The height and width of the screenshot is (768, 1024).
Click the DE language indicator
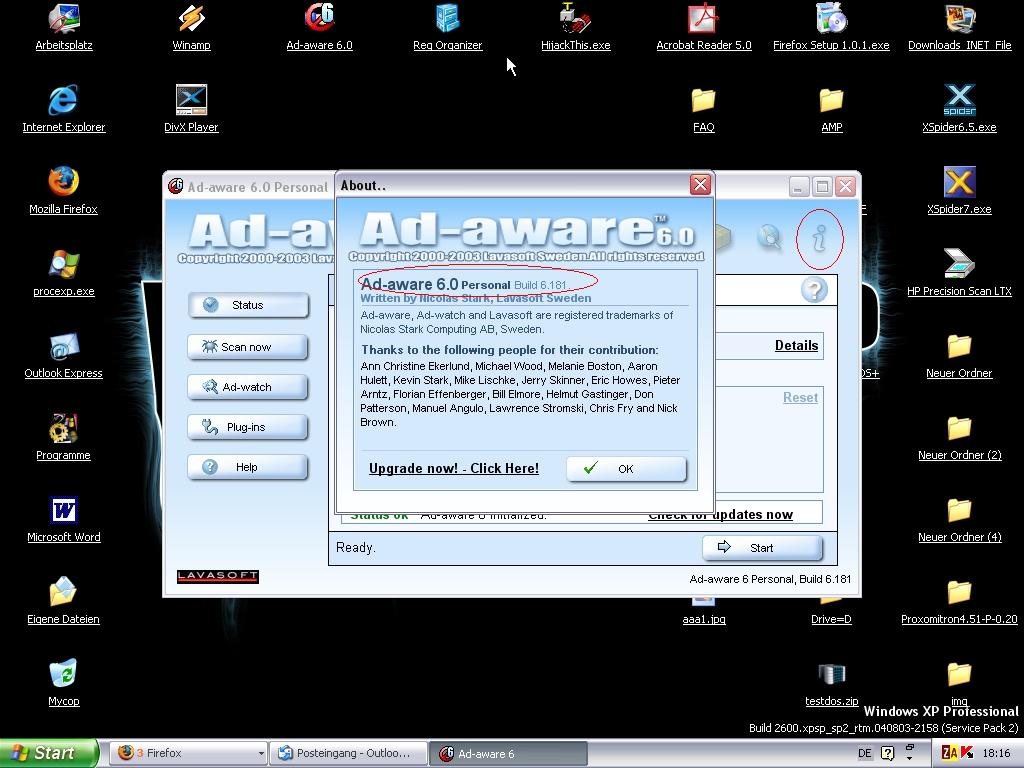coord(865,753)
